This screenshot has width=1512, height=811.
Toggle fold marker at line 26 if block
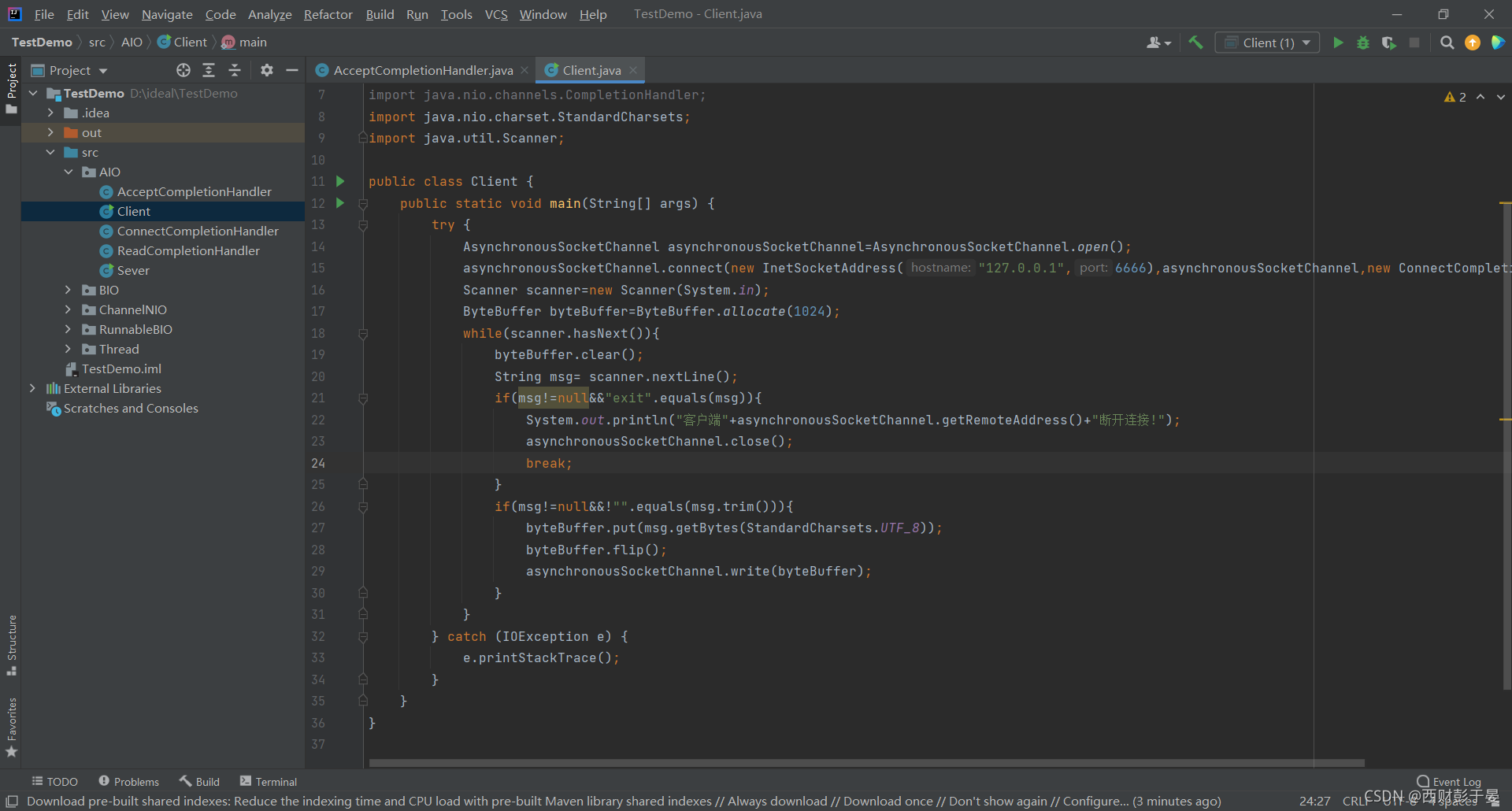coord(363,507)
